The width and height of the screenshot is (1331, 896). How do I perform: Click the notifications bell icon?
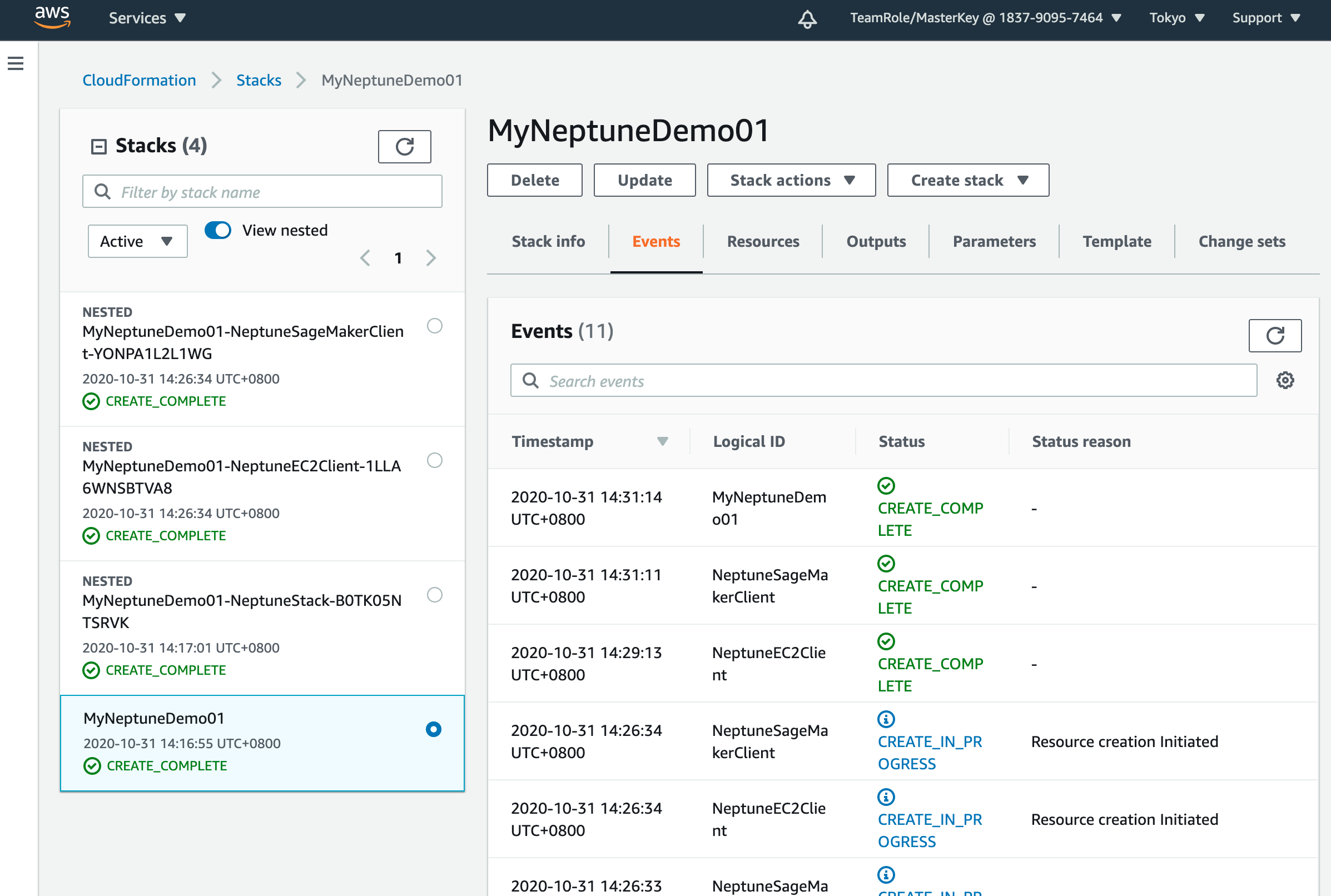(x=807, y=18)
